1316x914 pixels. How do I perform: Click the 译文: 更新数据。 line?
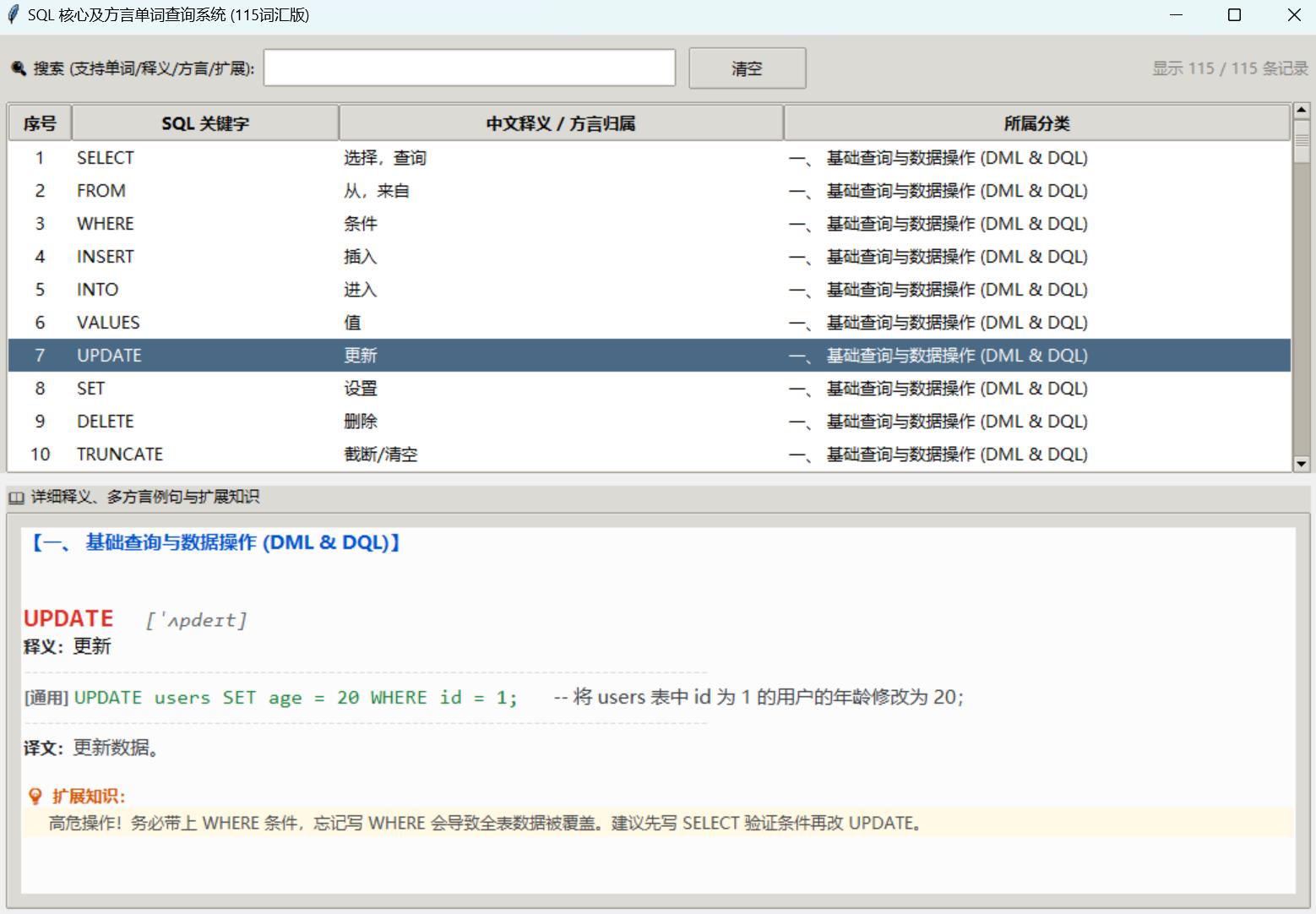(x=91, y=748)
